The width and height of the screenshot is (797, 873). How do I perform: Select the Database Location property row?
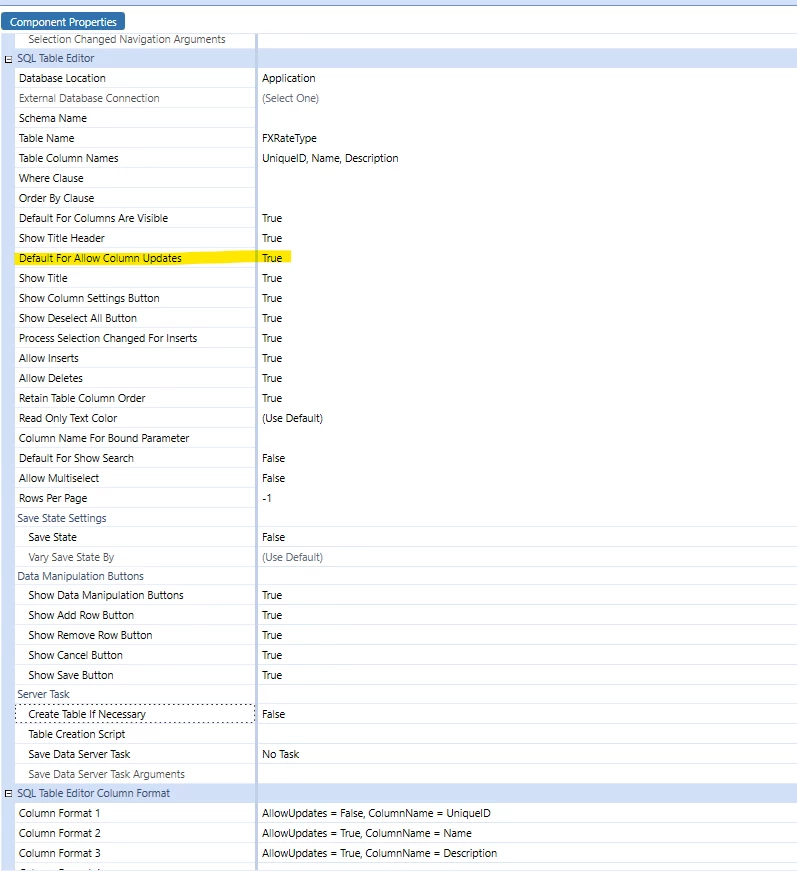point(135,79)
